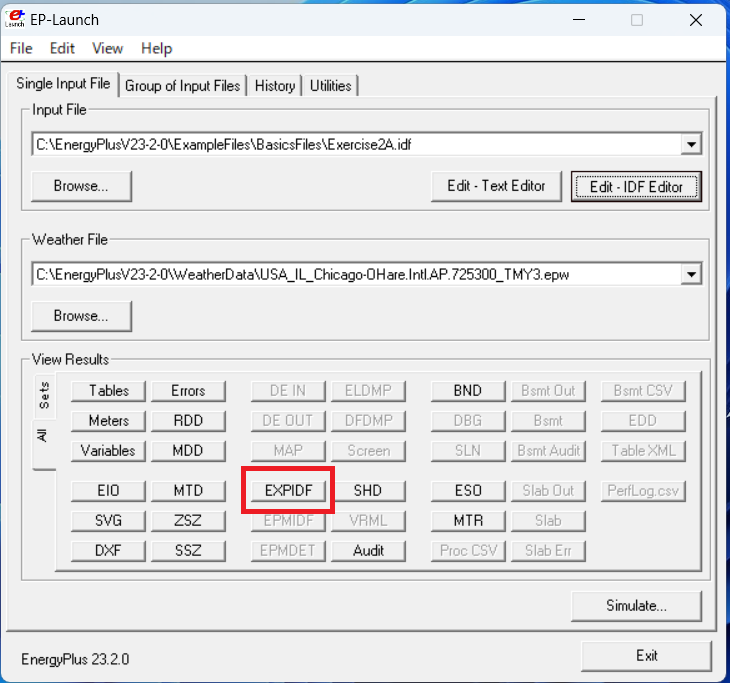Screen dimensions: 730x683
Task: Click the disabled Bsmt Audit button
Action: (548, 451)
